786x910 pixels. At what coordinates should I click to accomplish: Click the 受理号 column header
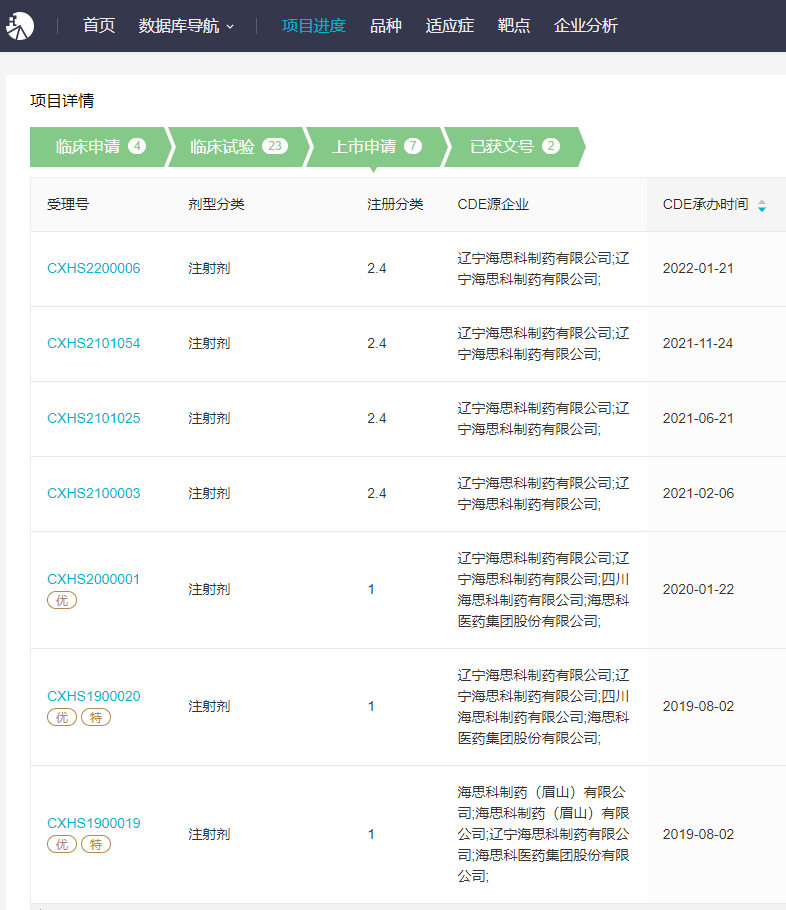pos(68,204)
